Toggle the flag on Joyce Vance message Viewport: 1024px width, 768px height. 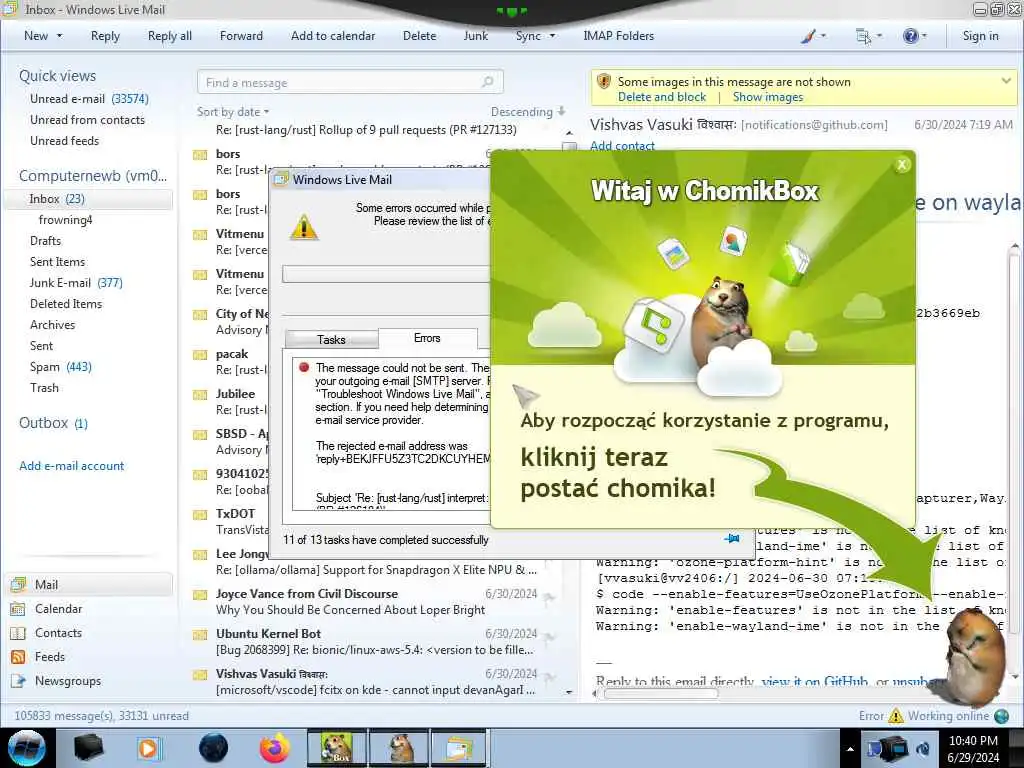click(549, 596)
